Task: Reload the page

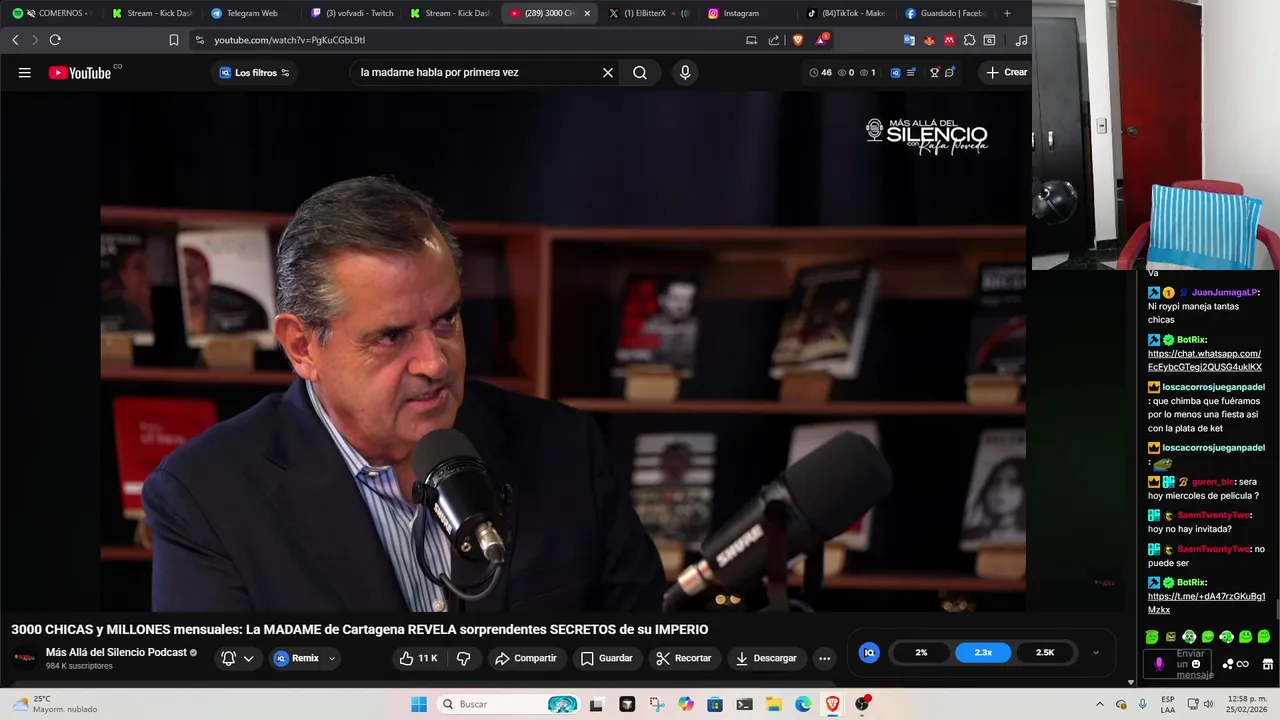Action: coord(55,40)
